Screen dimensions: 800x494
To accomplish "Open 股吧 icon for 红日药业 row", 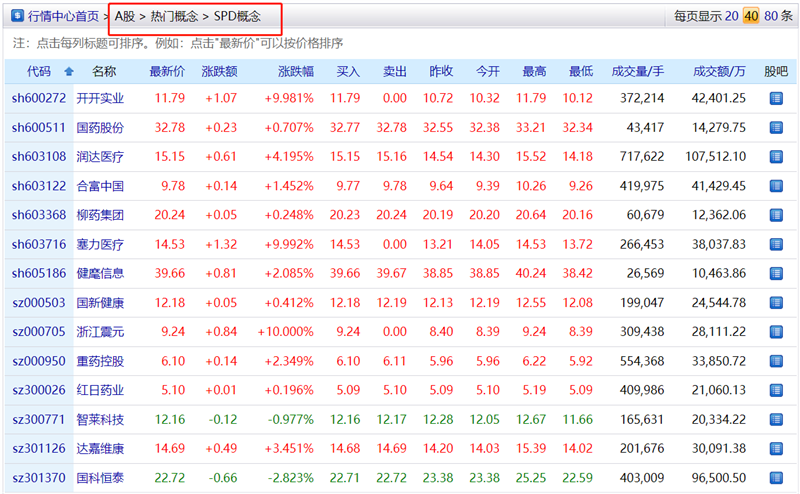I will 776,390.
